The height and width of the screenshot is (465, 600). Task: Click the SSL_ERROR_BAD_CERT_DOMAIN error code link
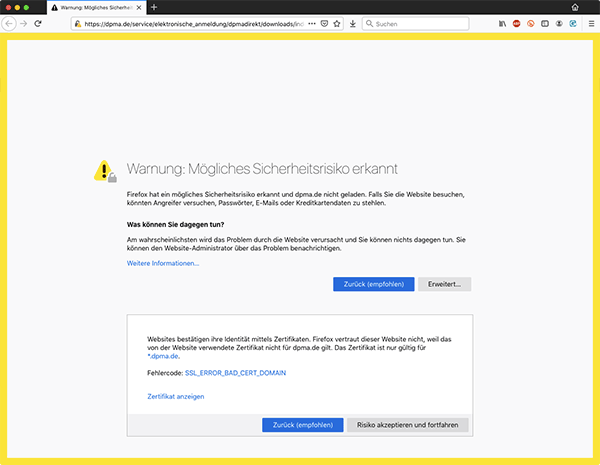235,373
